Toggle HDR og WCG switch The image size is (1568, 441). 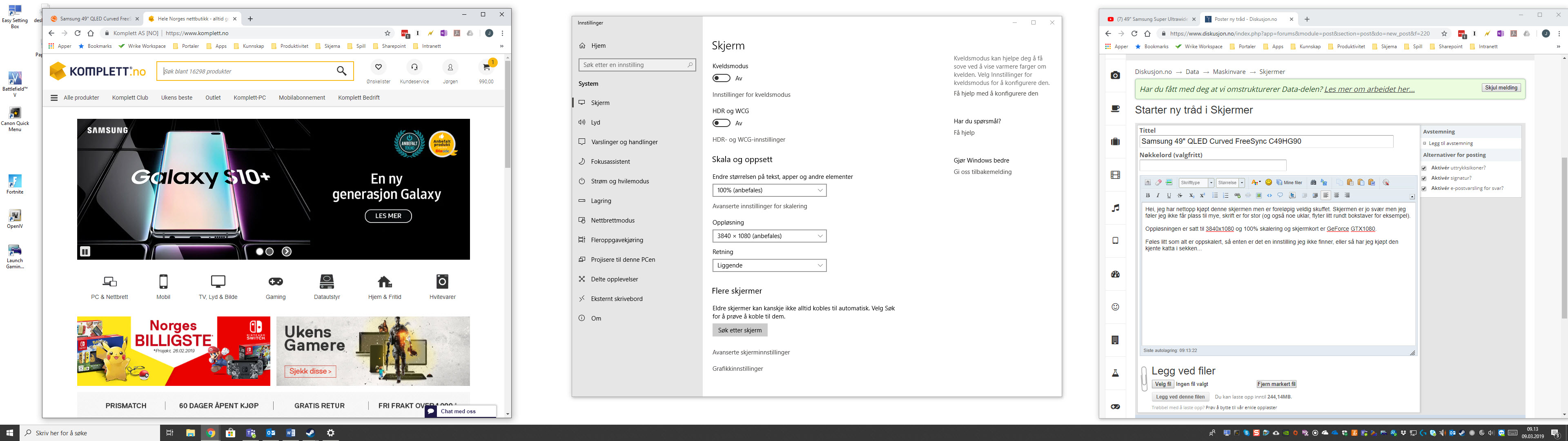721,123
